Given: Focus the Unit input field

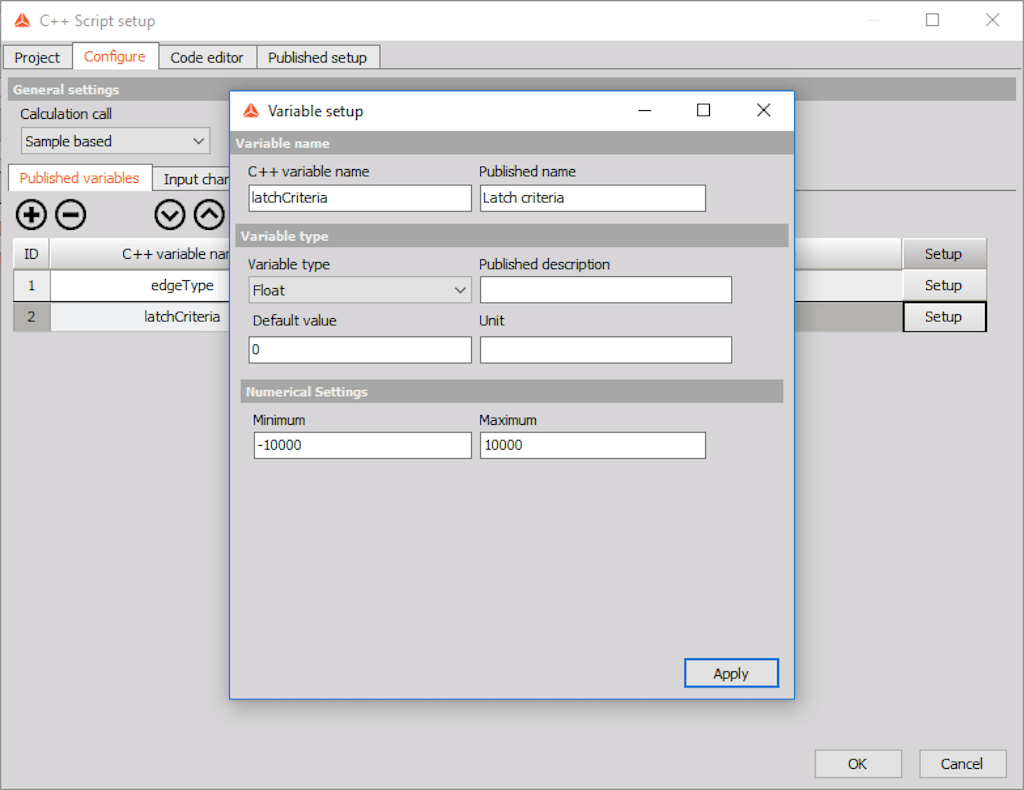Looking at the screenshot, I should click(x=605, y=350).
